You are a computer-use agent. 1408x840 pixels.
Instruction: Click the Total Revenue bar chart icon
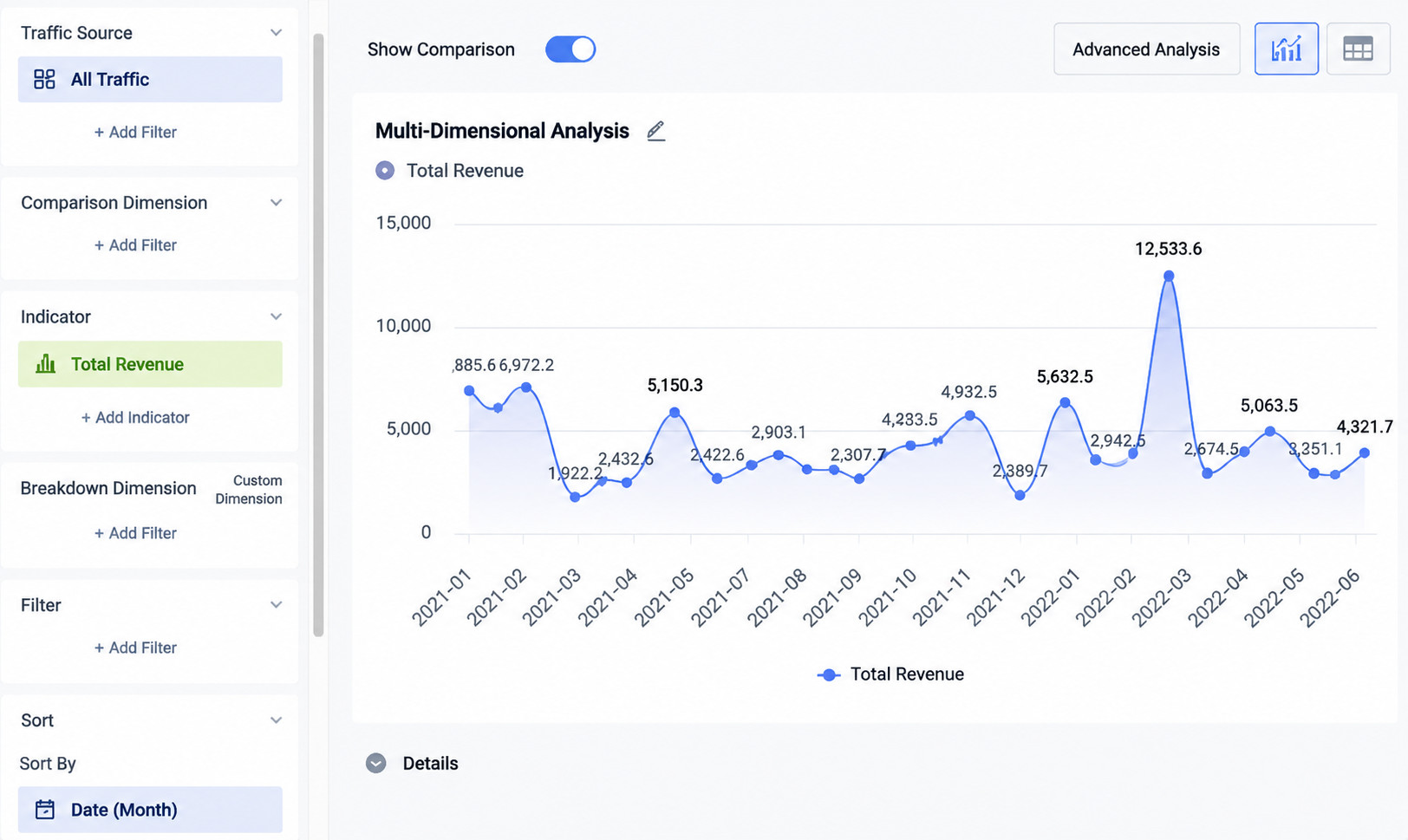[45, 364]
